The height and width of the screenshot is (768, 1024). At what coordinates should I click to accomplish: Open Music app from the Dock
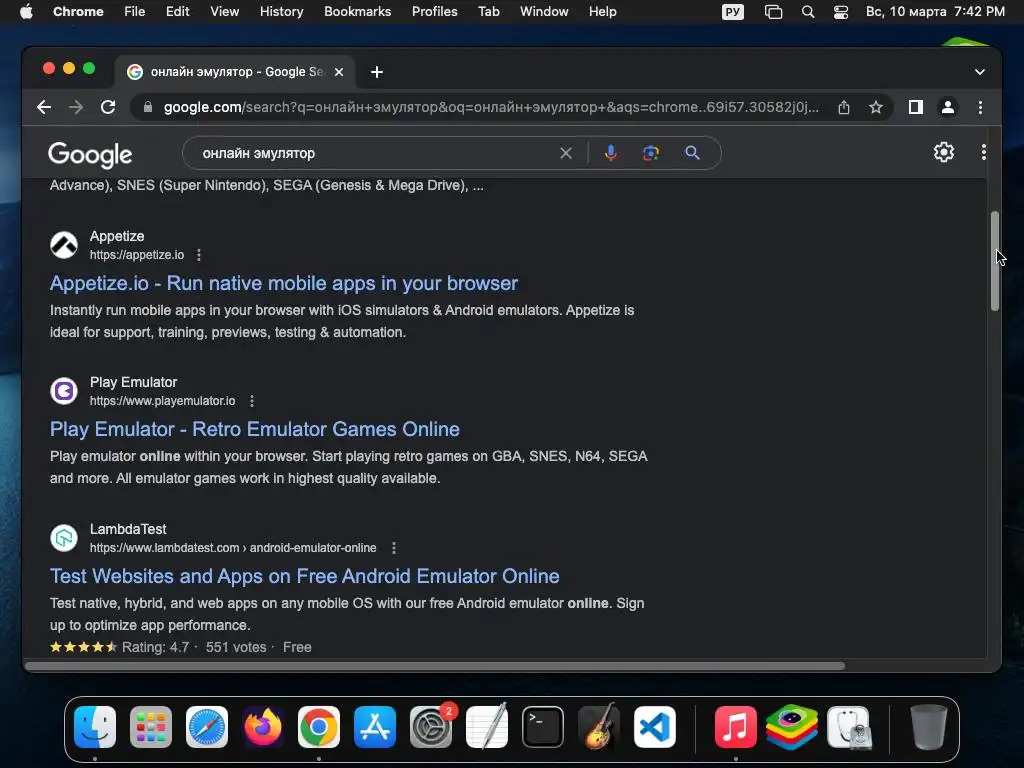coord(735,726)
